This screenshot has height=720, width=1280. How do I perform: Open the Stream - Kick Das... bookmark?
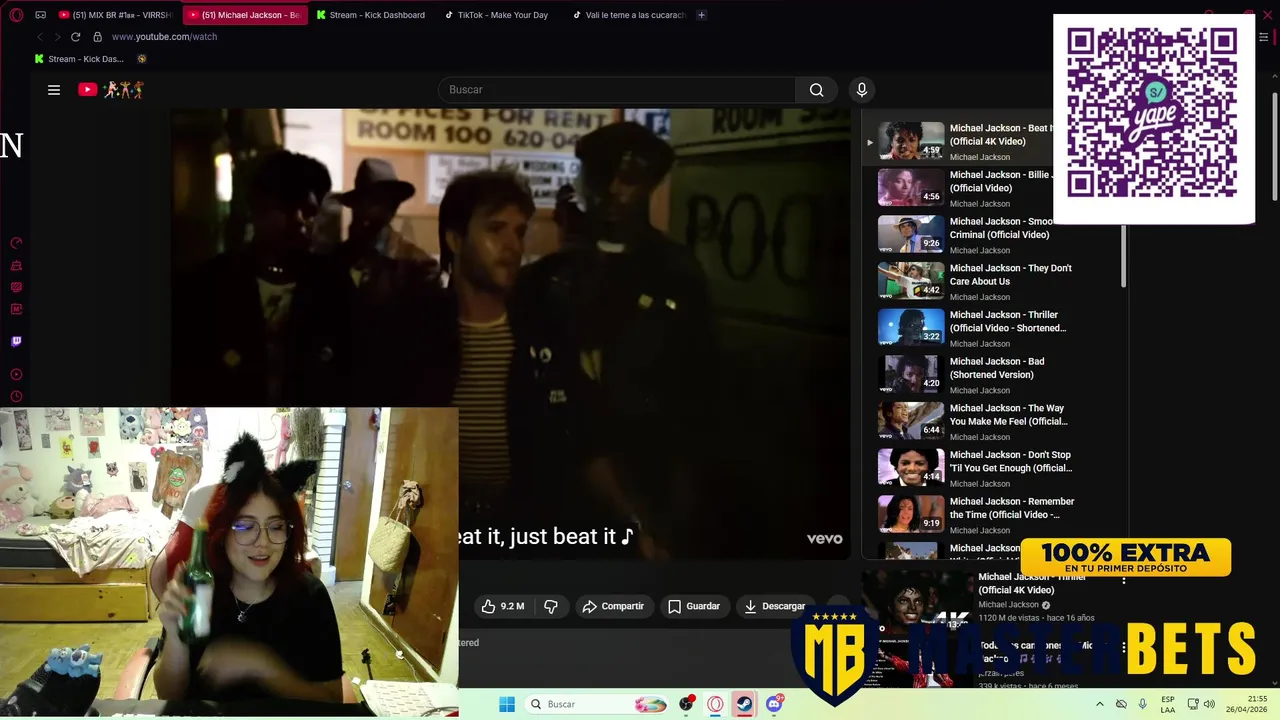coord(79,59)
